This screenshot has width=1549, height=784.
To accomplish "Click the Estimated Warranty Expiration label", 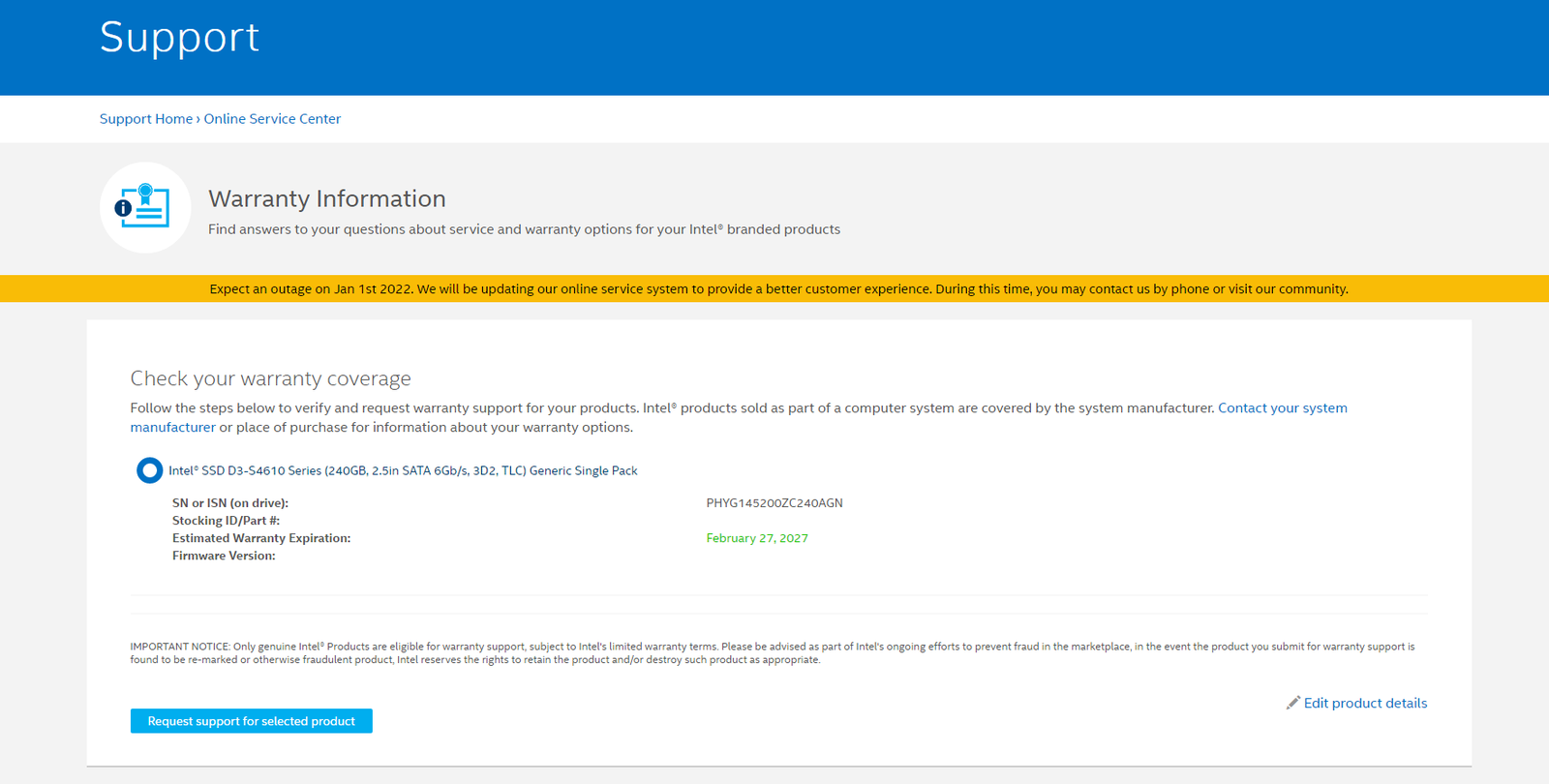I will click(x=261, y=538).
